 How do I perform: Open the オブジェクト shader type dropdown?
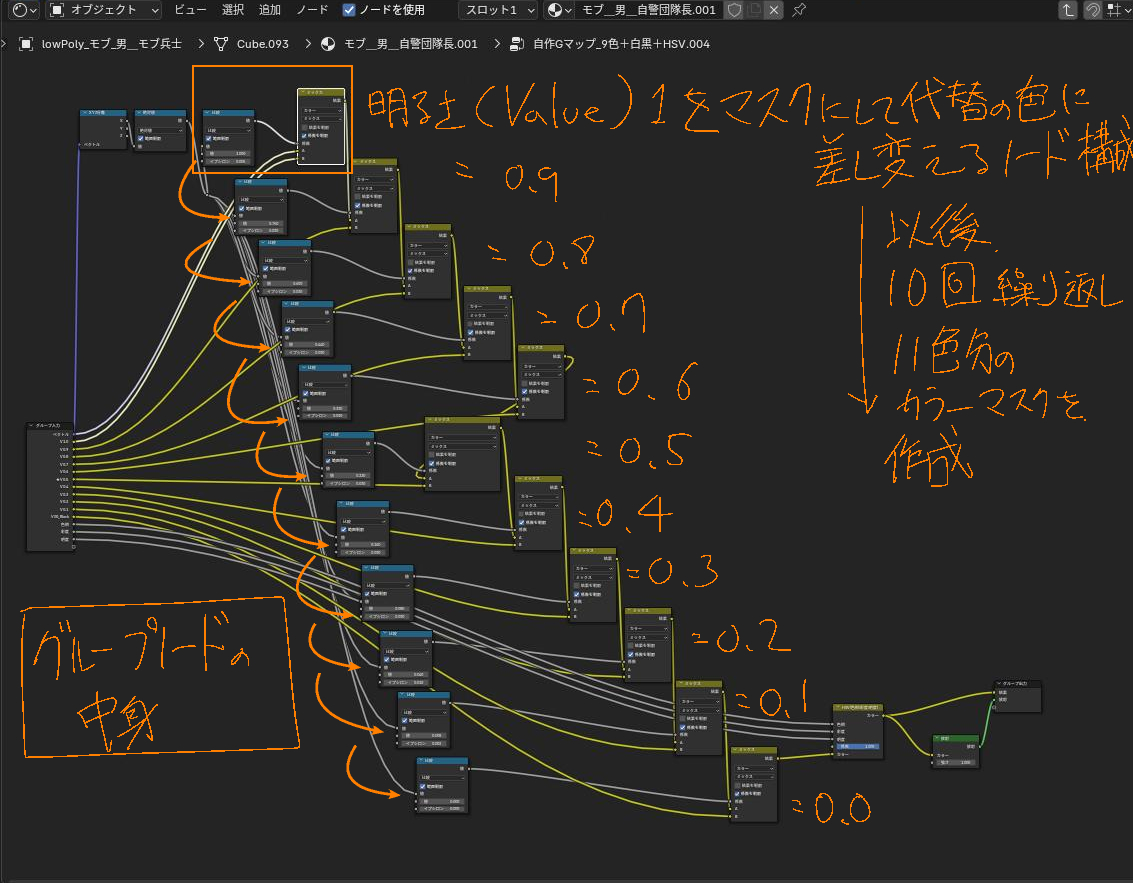(x=104, y=10)
